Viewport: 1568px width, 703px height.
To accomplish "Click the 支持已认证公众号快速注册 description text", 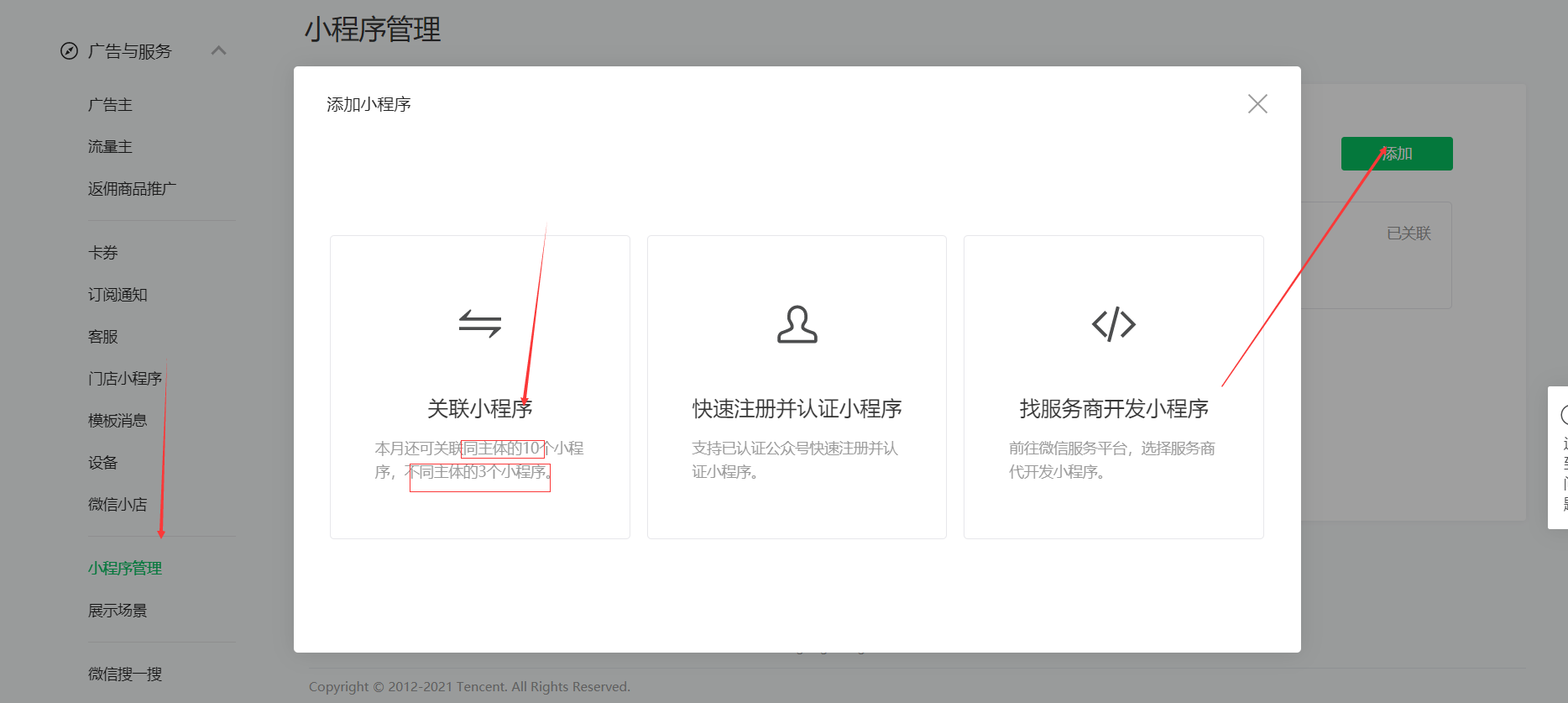I will (795, 460).
